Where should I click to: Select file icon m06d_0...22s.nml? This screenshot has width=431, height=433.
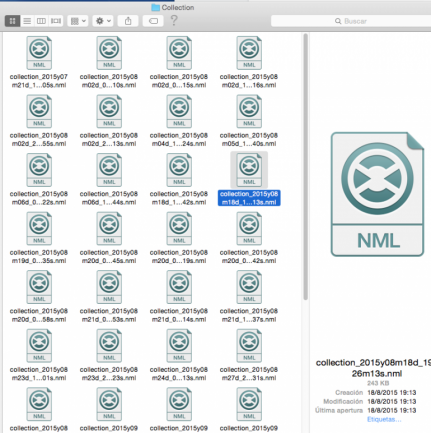point(39,170)
